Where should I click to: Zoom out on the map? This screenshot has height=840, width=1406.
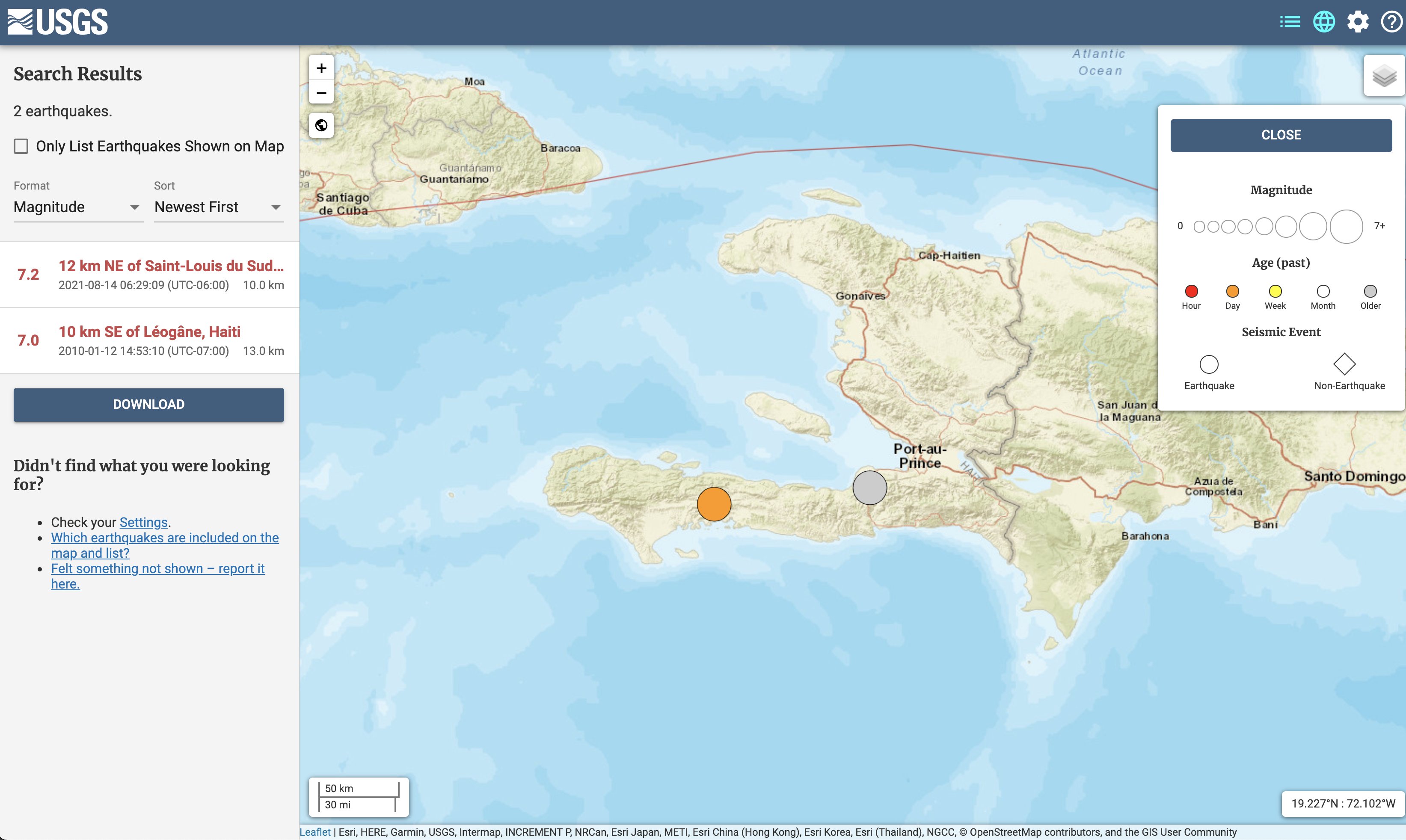pos(321,93)
